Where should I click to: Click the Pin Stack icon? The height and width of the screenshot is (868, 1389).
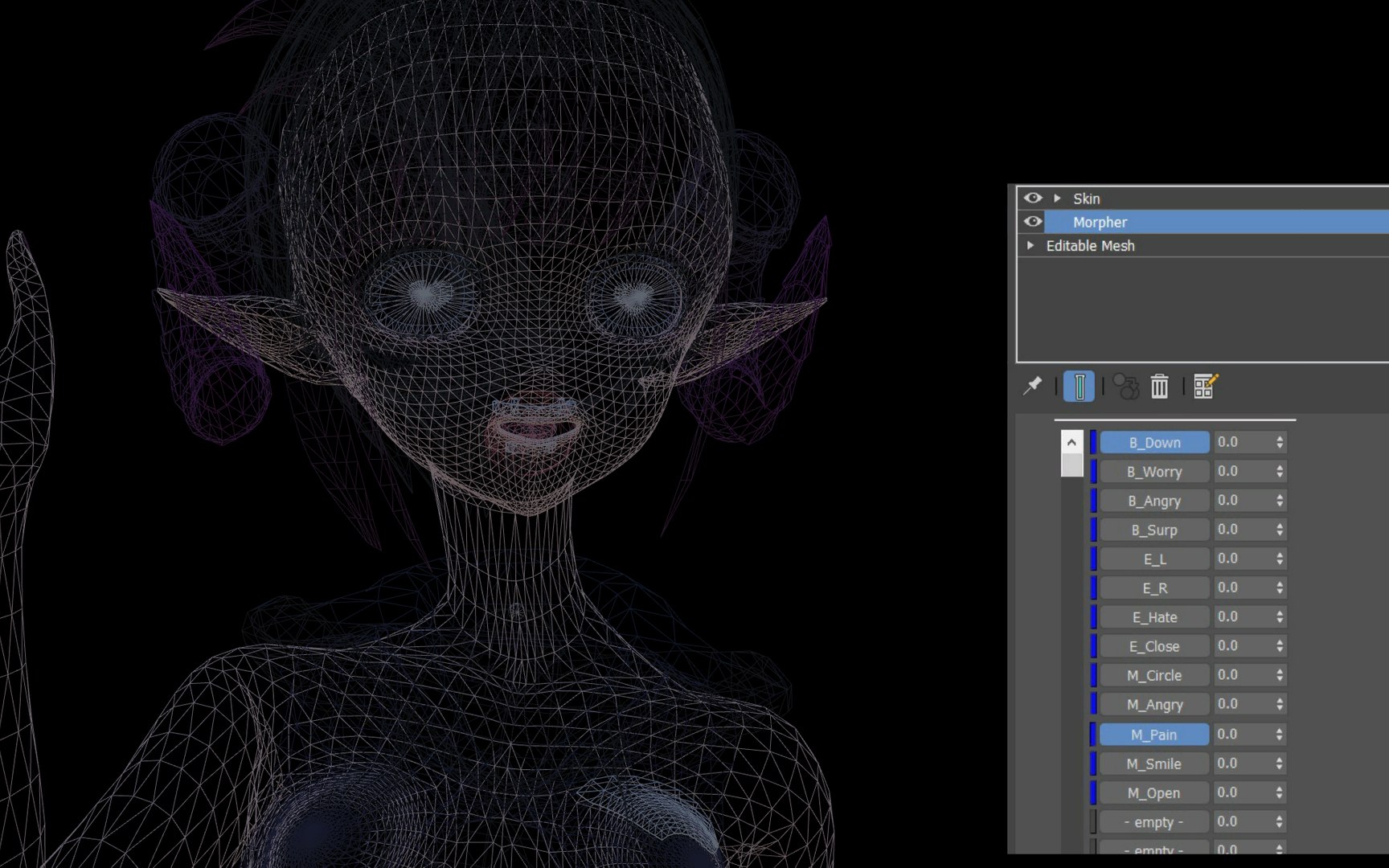coord(1032,387)
